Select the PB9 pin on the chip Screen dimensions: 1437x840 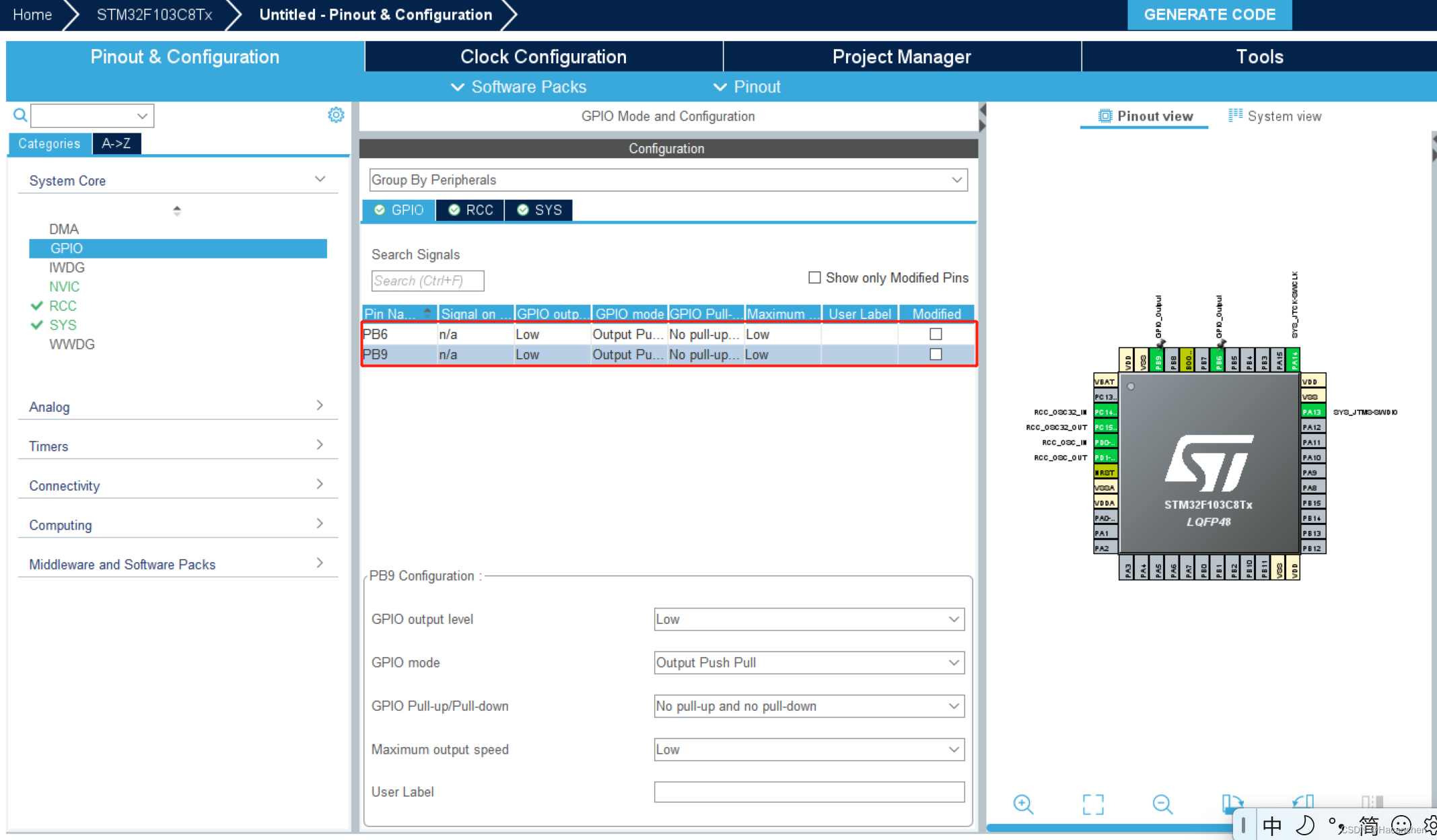[x=1158, y=361]
